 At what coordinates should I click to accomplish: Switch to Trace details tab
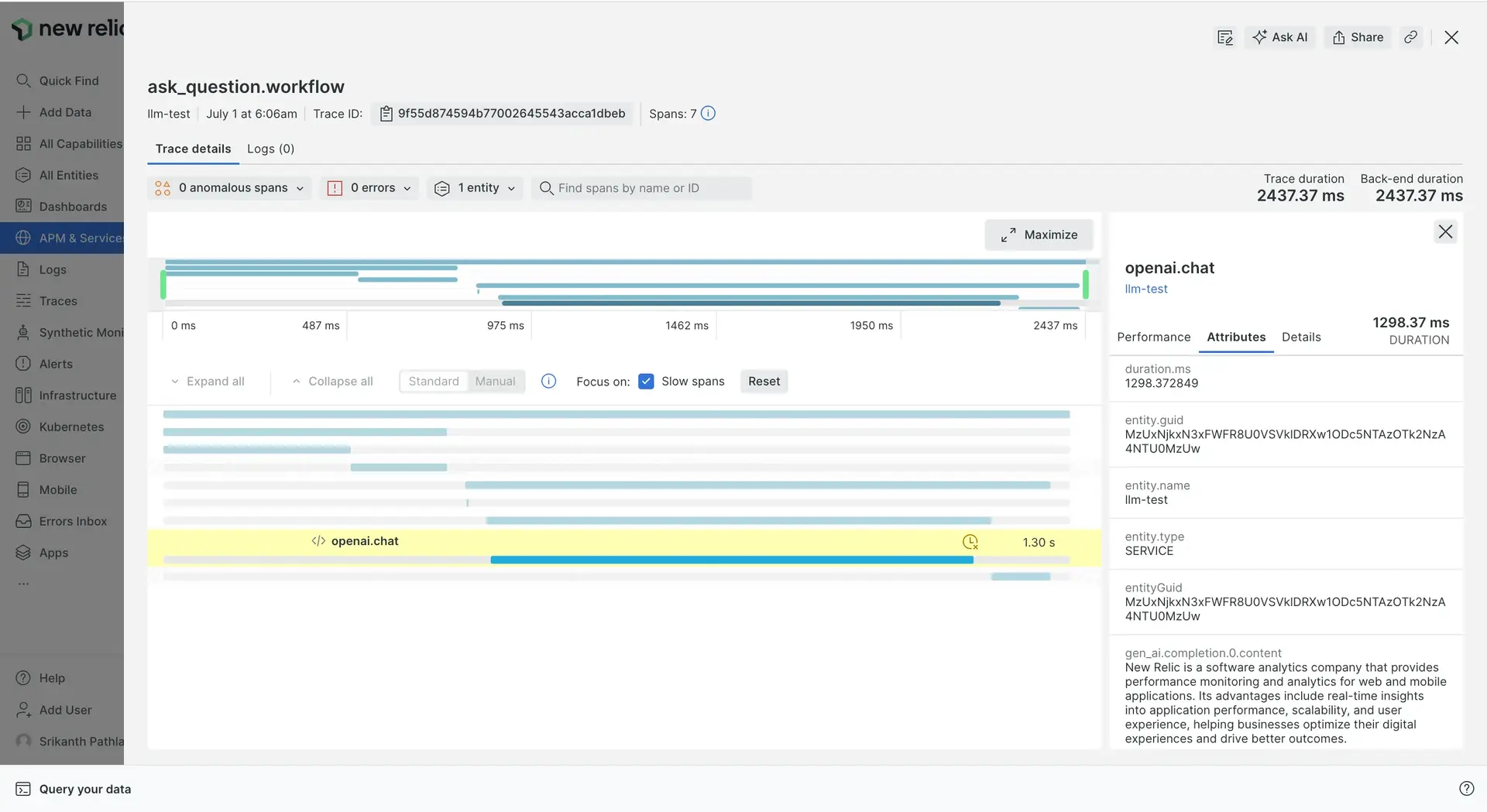point(193,149)
